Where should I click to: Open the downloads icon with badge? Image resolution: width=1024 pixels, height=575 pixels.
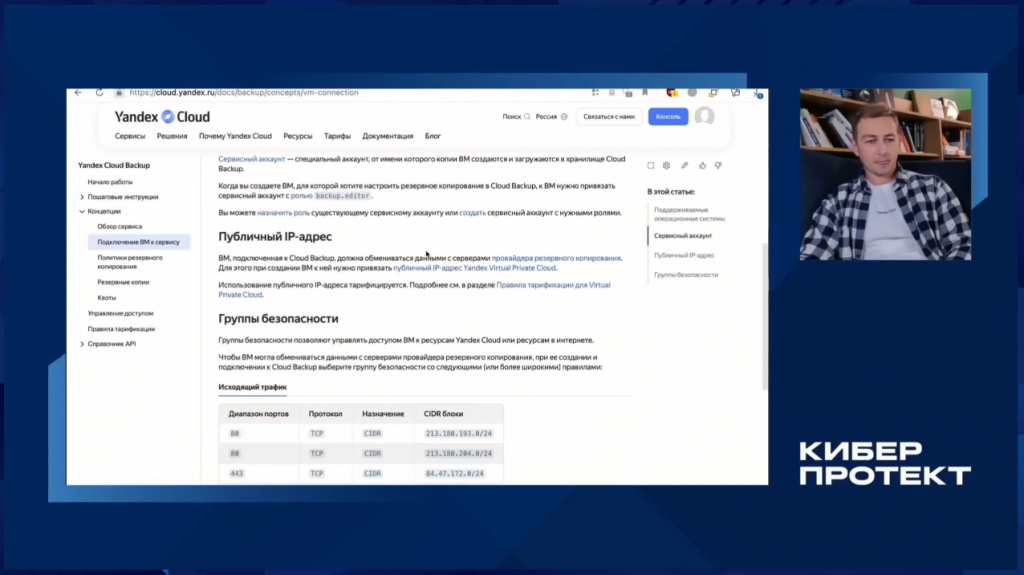pos(758,93)
